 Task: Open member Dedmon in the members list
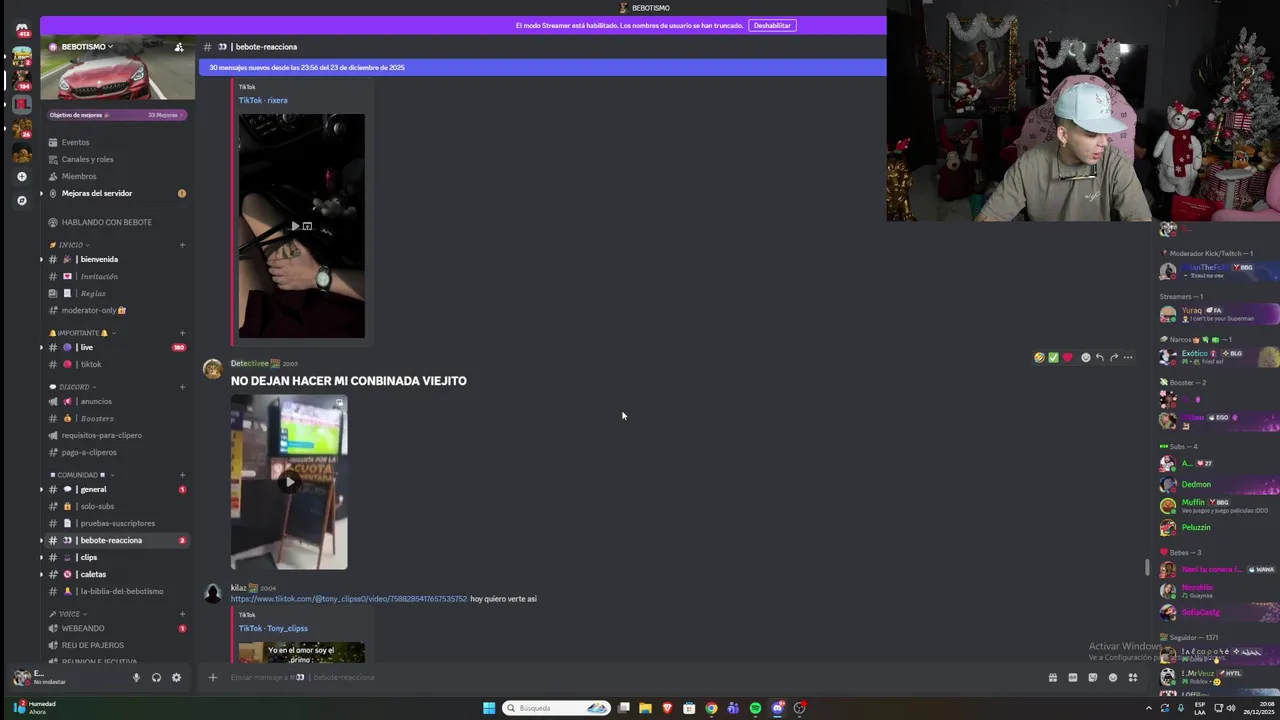(x=1219, y=485)
